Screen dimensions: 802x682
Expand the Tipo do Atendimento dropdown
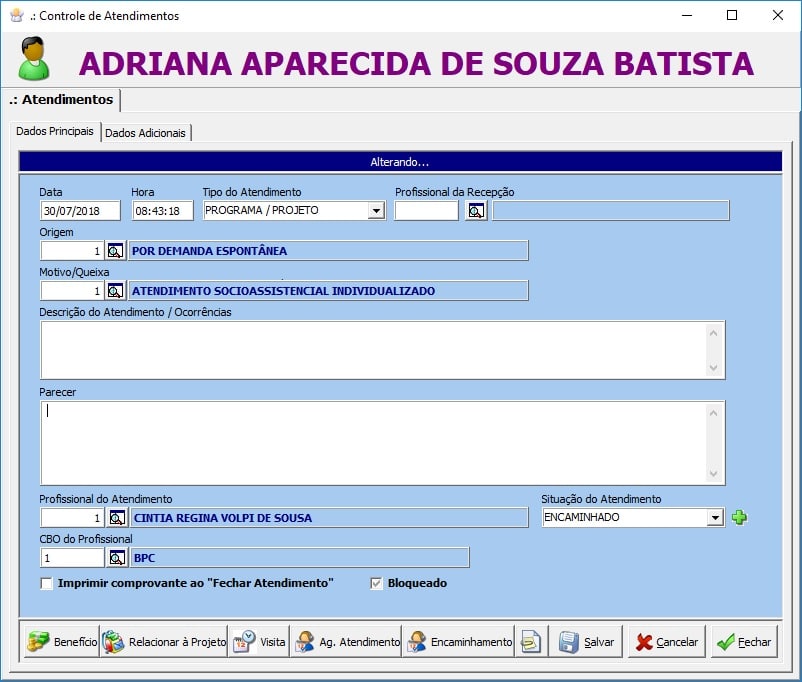(376, 211)
